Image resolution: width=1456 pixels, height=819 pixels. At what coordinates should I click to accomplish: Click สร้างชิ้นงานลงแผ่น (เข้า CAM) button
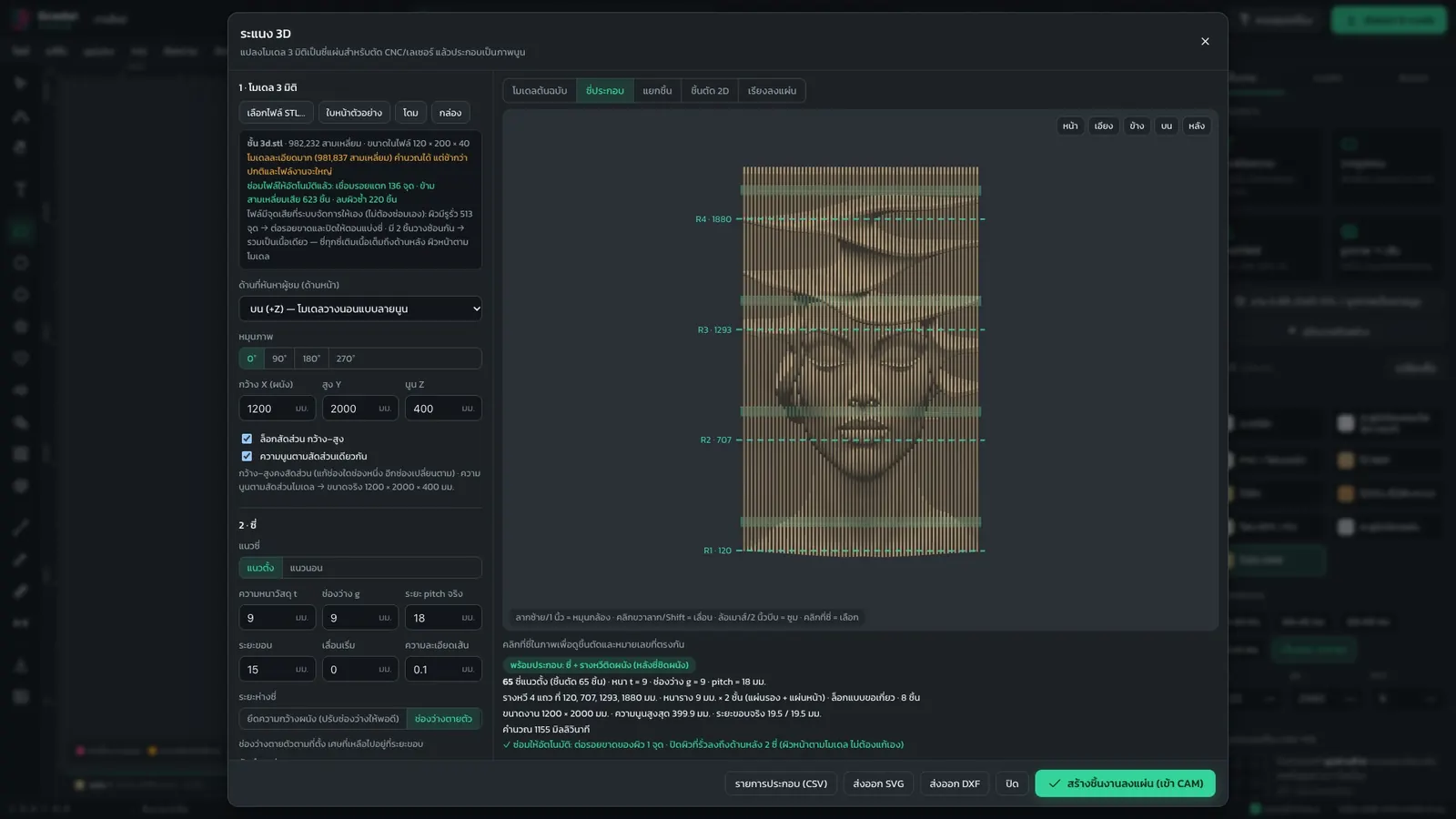pyautogui.click(x=1125, y=784)
